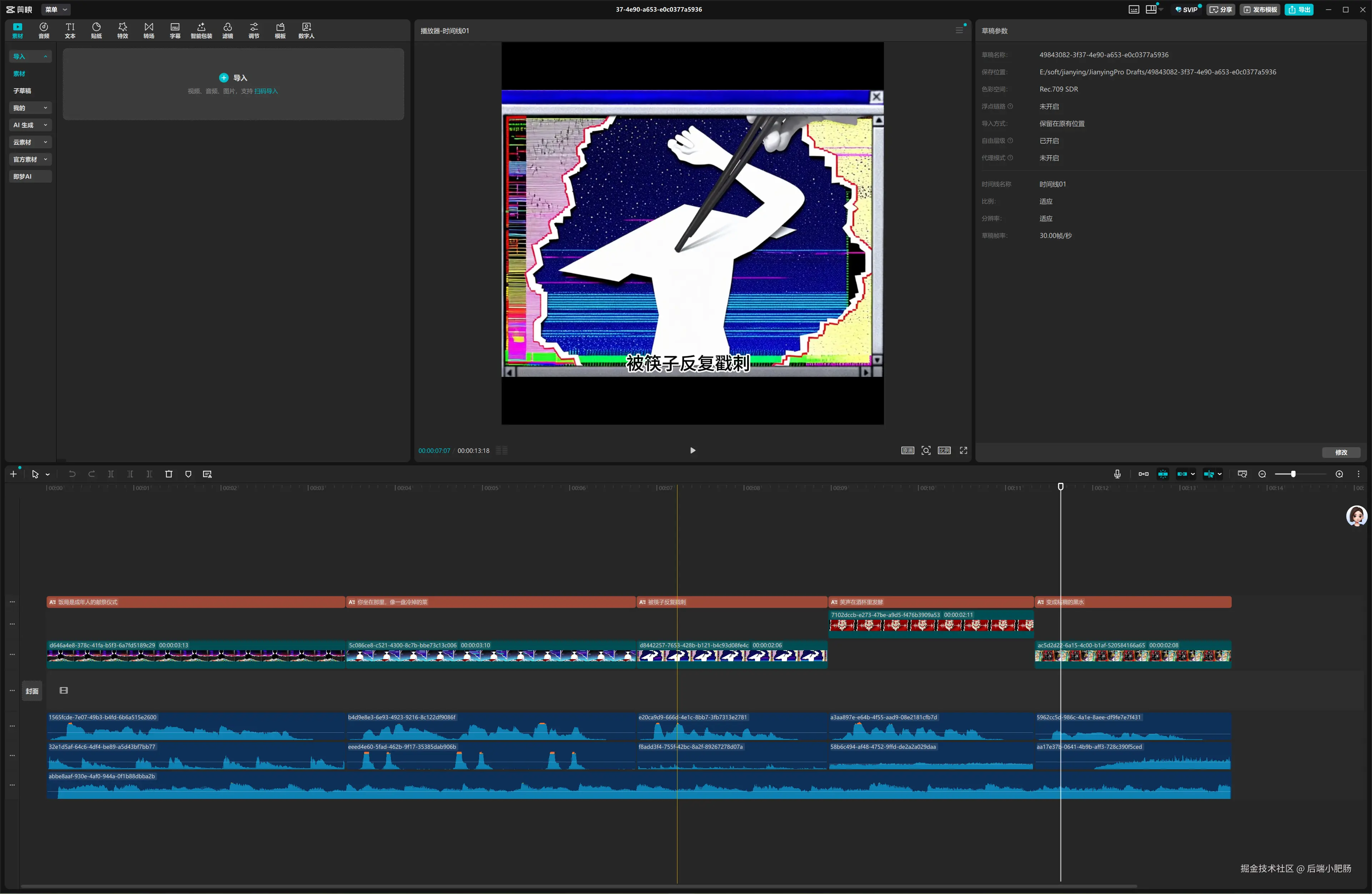Expand the 菜单 dropdown menu

(x=56, y=9)
